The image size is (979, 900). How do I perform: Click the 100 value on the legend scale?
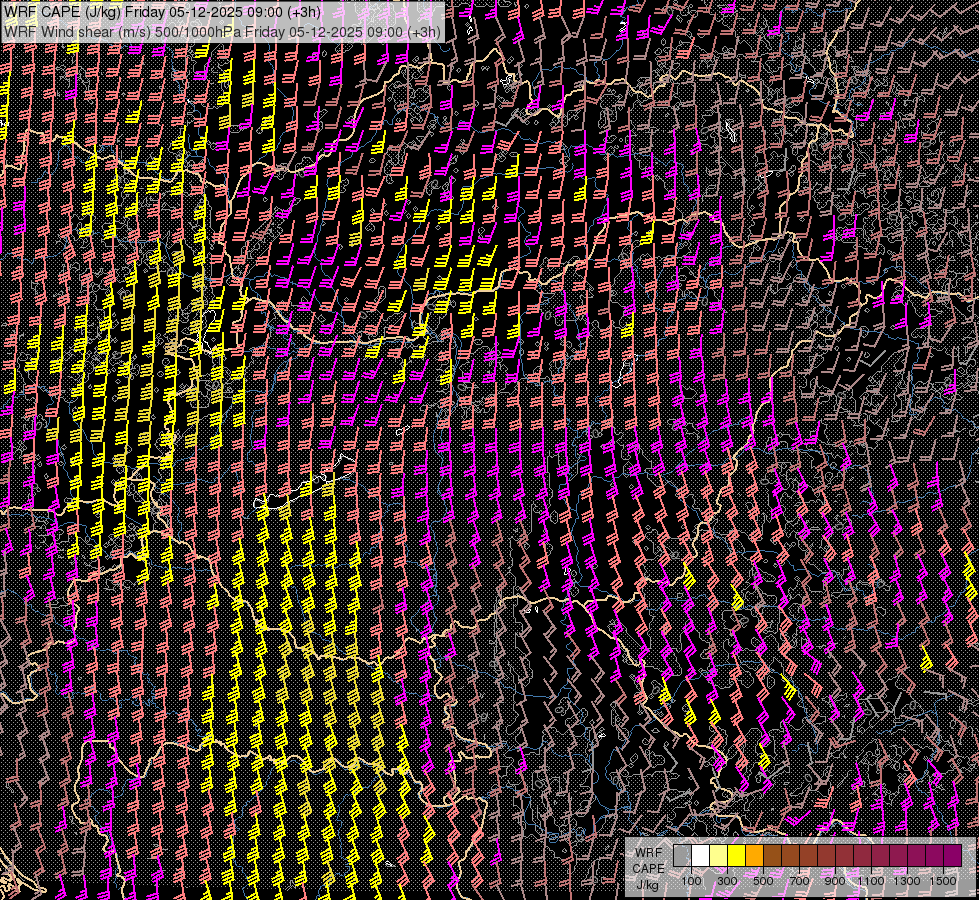691,881
